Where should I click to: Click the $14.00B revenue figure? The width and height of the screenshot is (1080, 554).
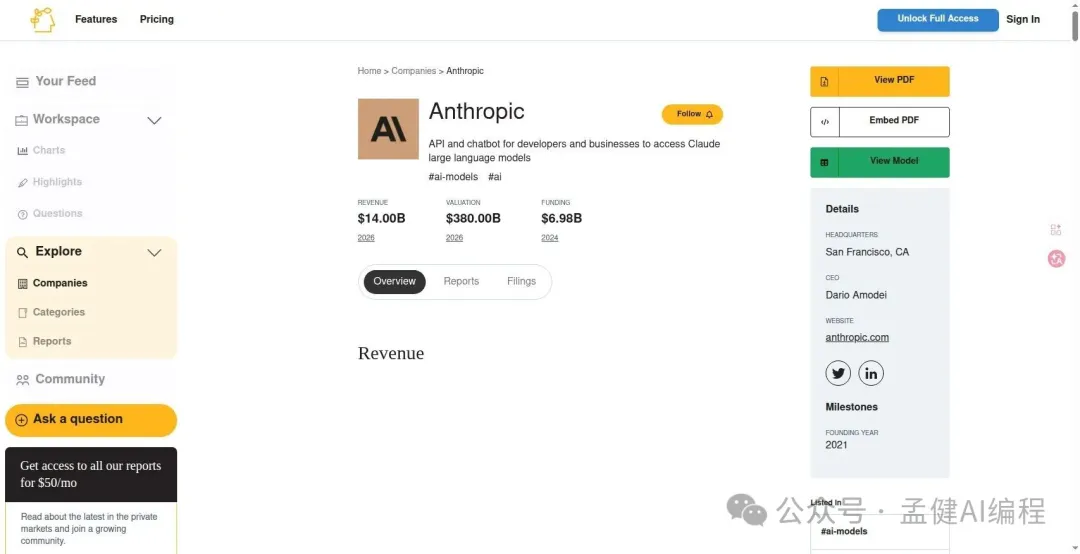[x=382, y=219]
